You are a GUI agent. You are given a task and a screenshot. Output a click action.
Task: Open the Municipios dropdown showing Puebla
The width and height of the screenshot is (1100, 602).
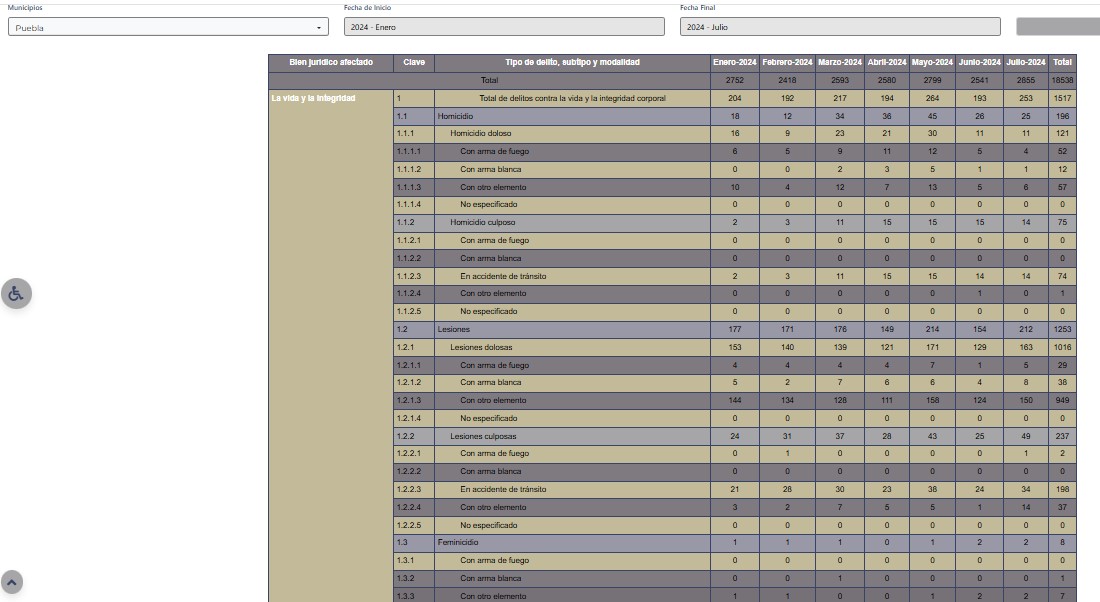tap(168, 27)
